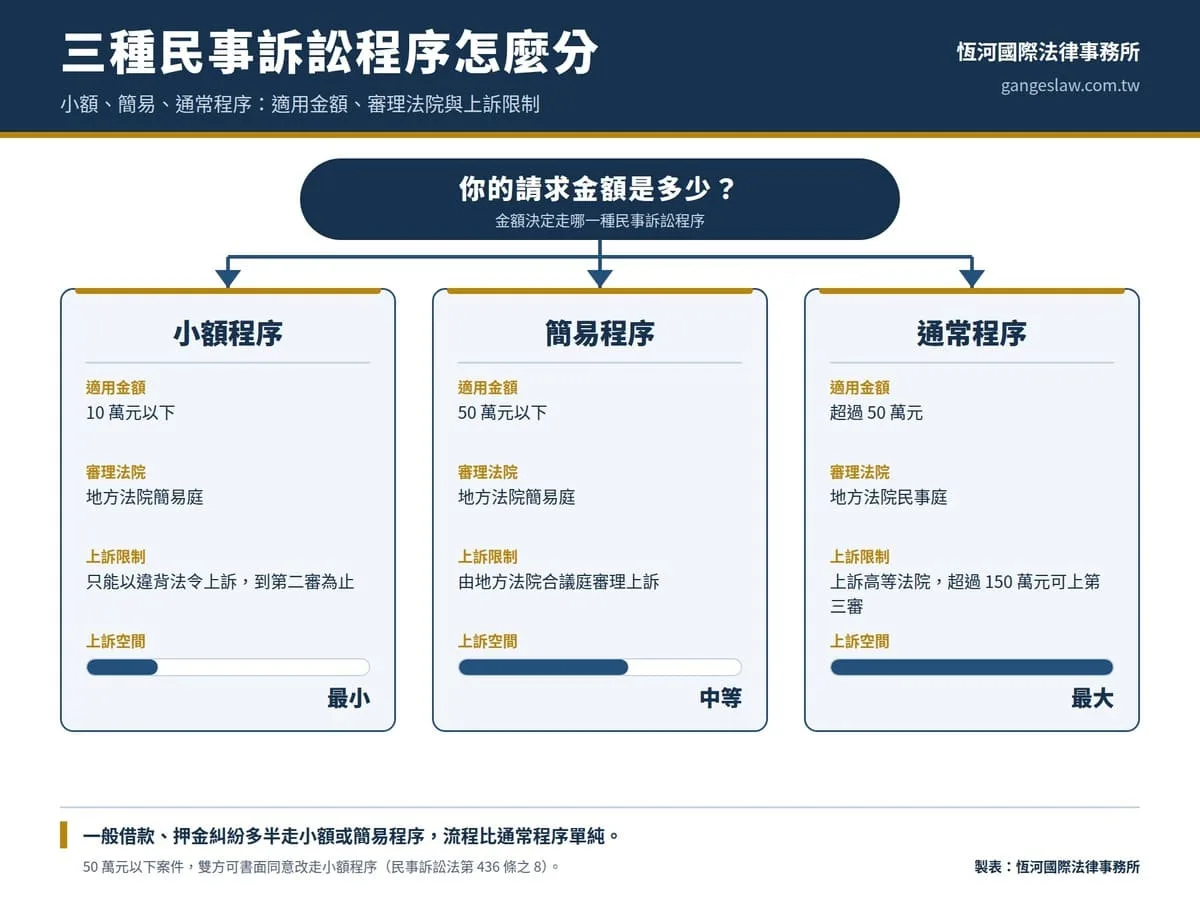Click the credit 製表：恆河國際法律事務所

click(1057, 867)
